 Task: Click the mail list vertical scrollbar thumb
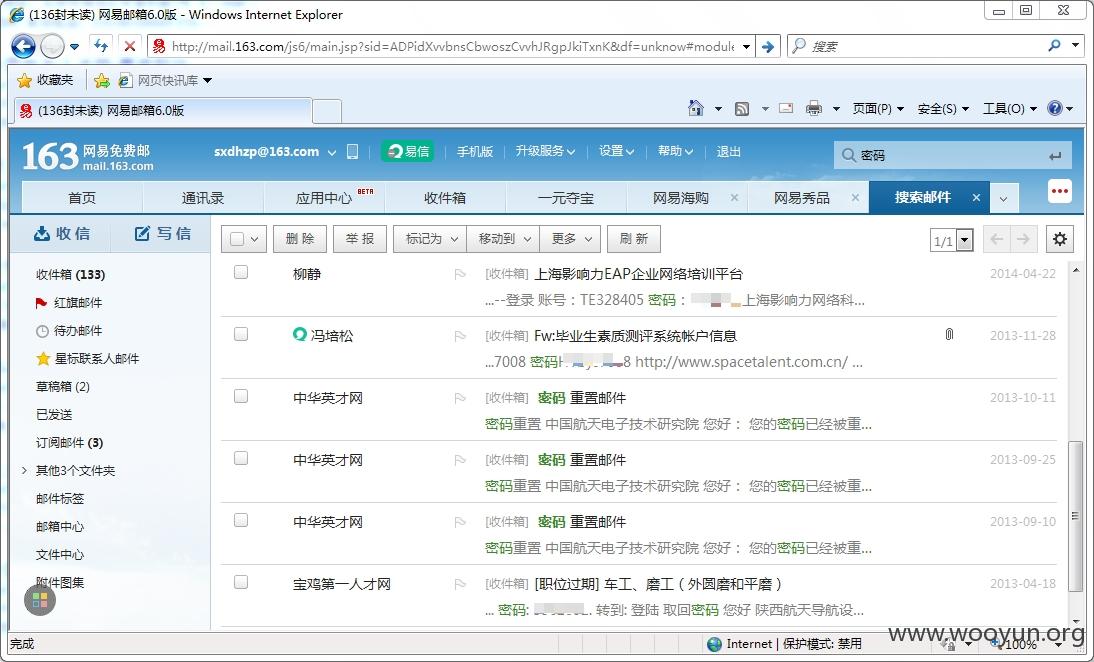[1075, 516]
